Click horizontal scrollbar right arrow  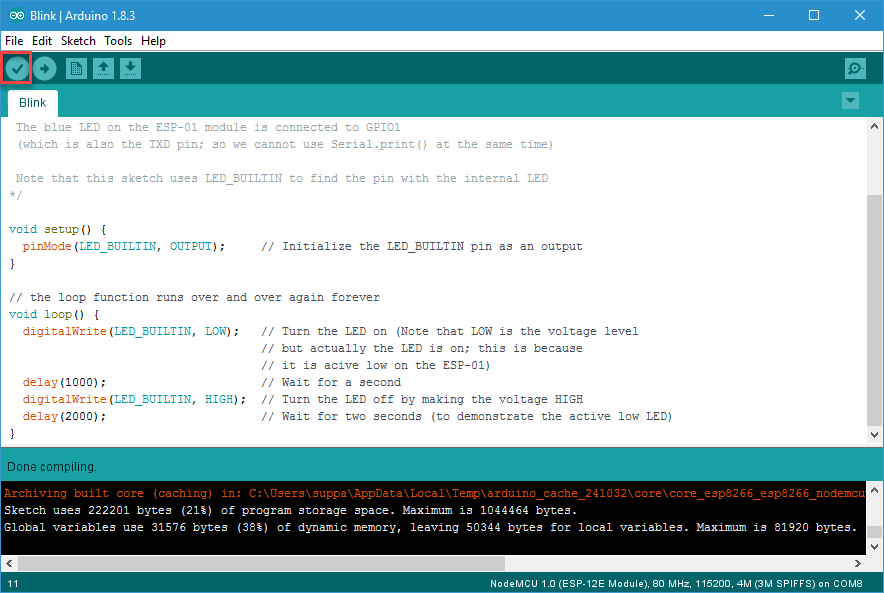858,563
